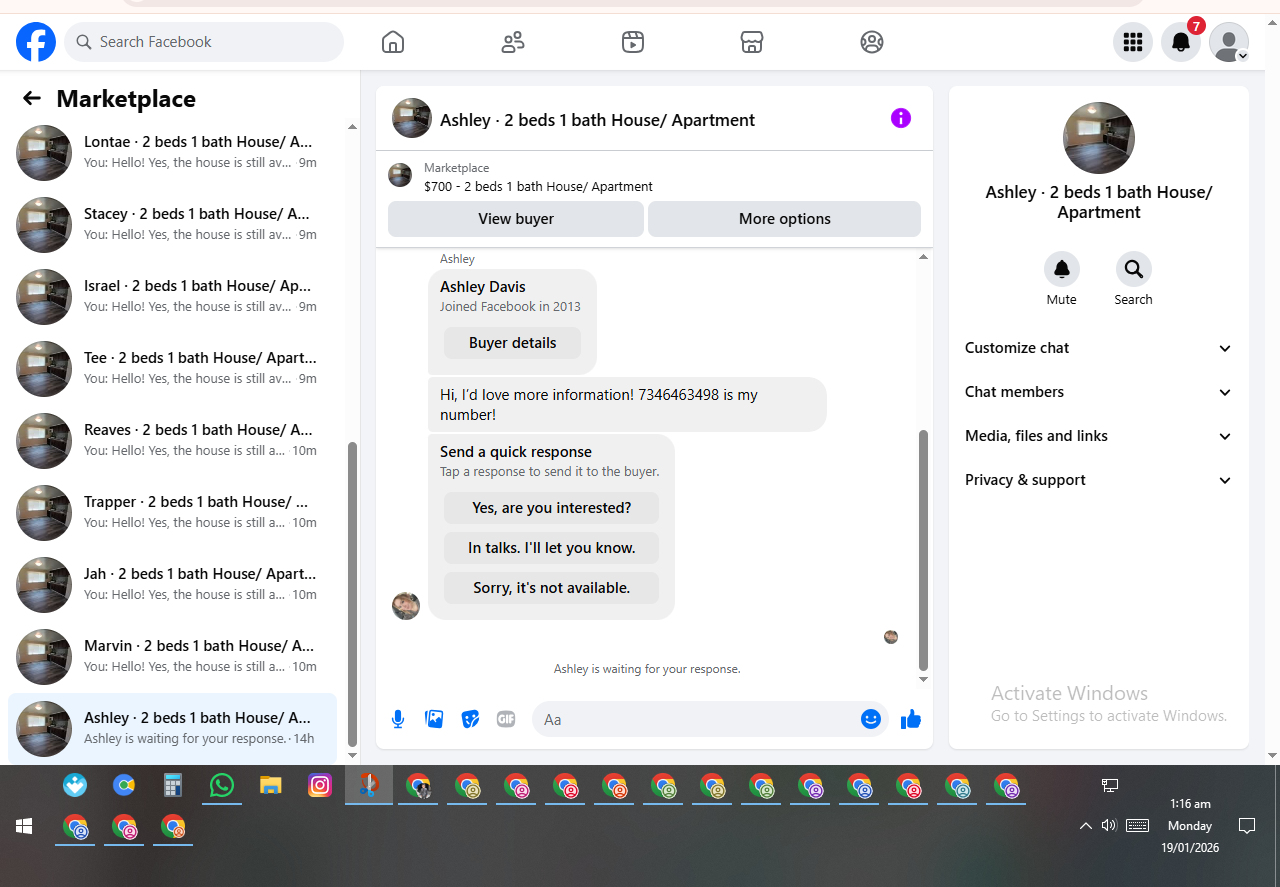Expand the Chat members section
This screenshot has height=887, width=1280.
(1098, 392)
